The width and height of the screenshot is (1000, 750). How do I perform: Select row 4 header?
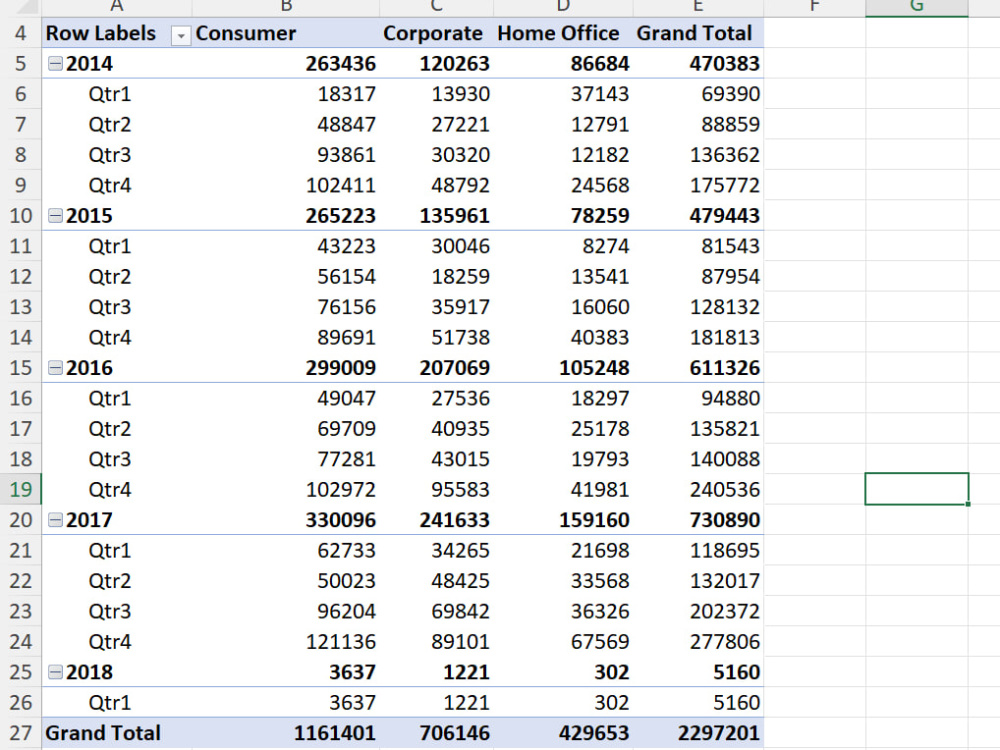pyautogui.click(x=20, y=33)
